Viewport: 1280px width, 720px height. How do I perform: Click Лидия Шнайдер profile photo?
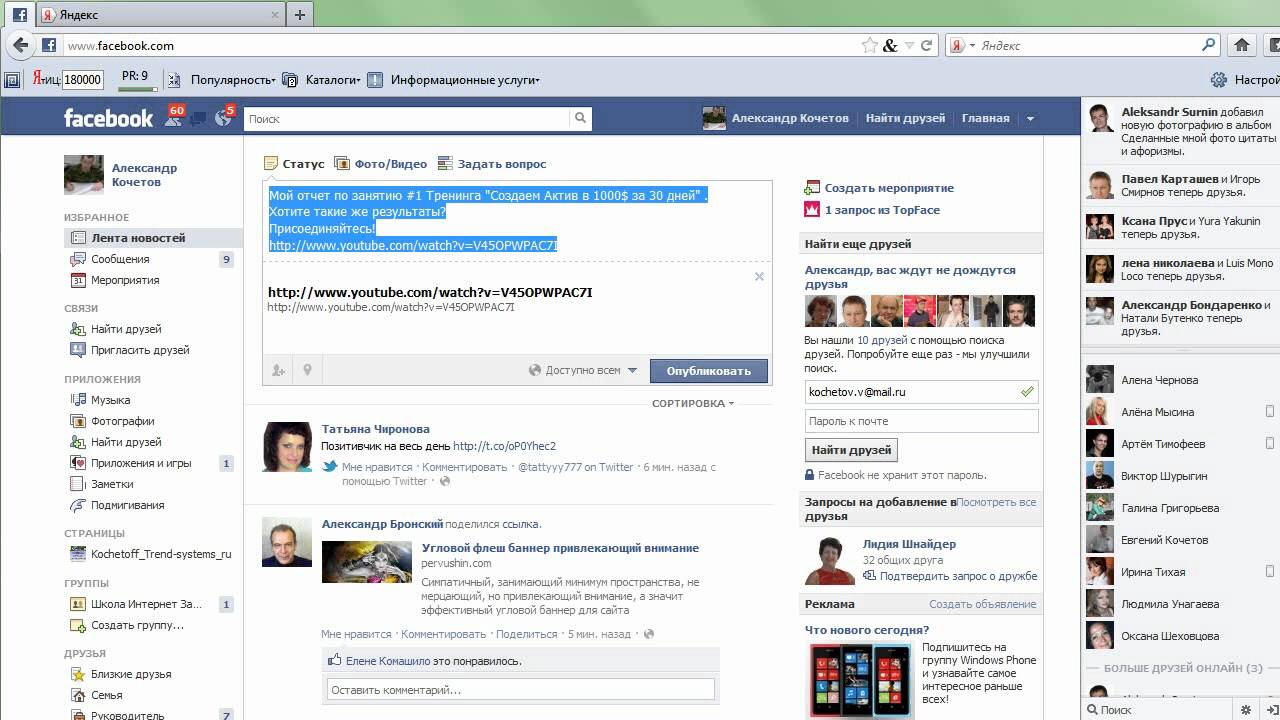point(830,561)
